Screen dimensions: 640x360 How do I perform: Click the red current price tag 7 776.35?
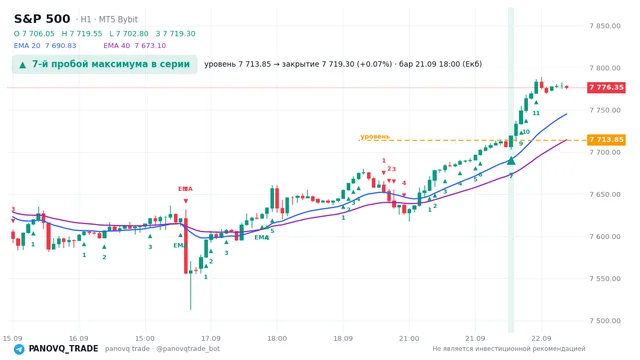point(606,87)
